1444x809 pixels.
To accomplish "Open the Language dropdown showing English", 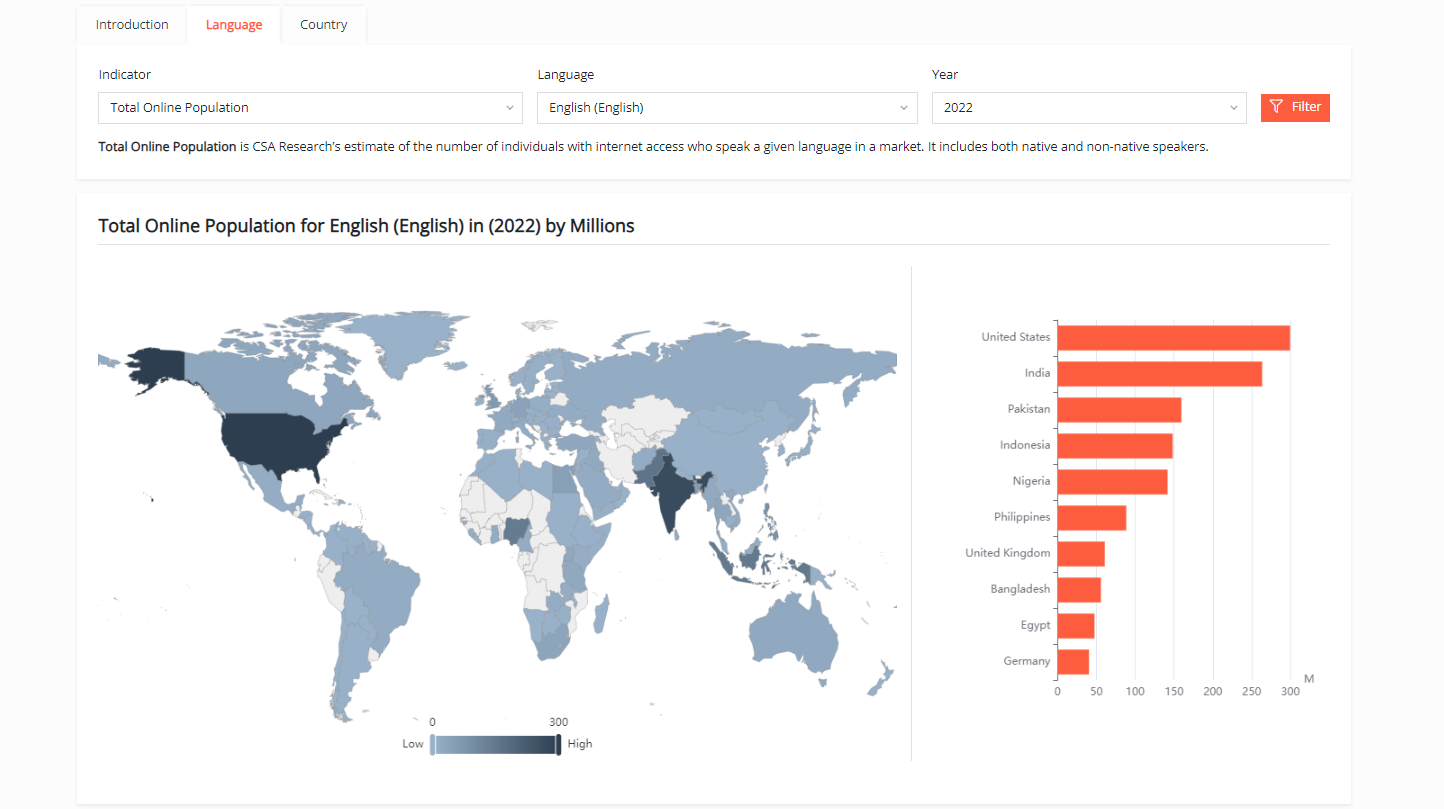I will [x=727, y=108].
